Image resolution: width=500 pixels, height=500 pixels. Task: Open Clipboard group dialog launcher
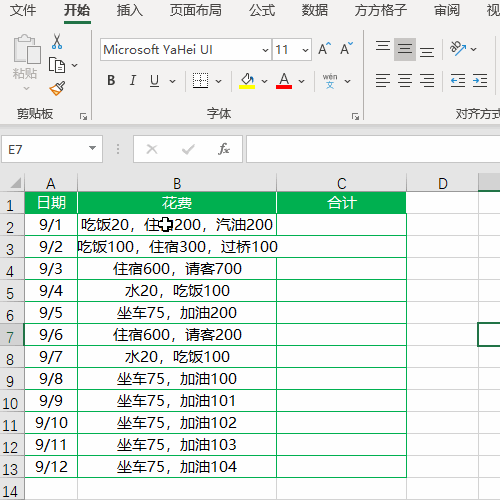tap(83, 116)
